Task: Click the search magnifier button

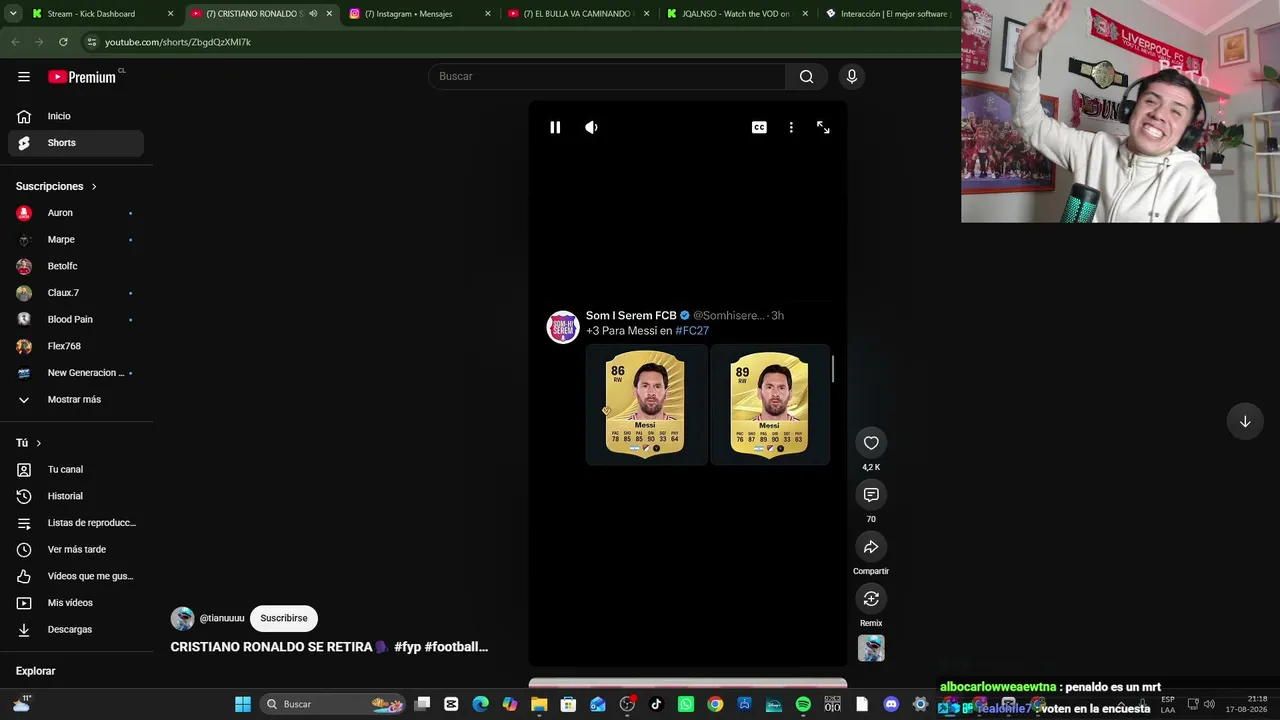Action: [x=806, y=77]
